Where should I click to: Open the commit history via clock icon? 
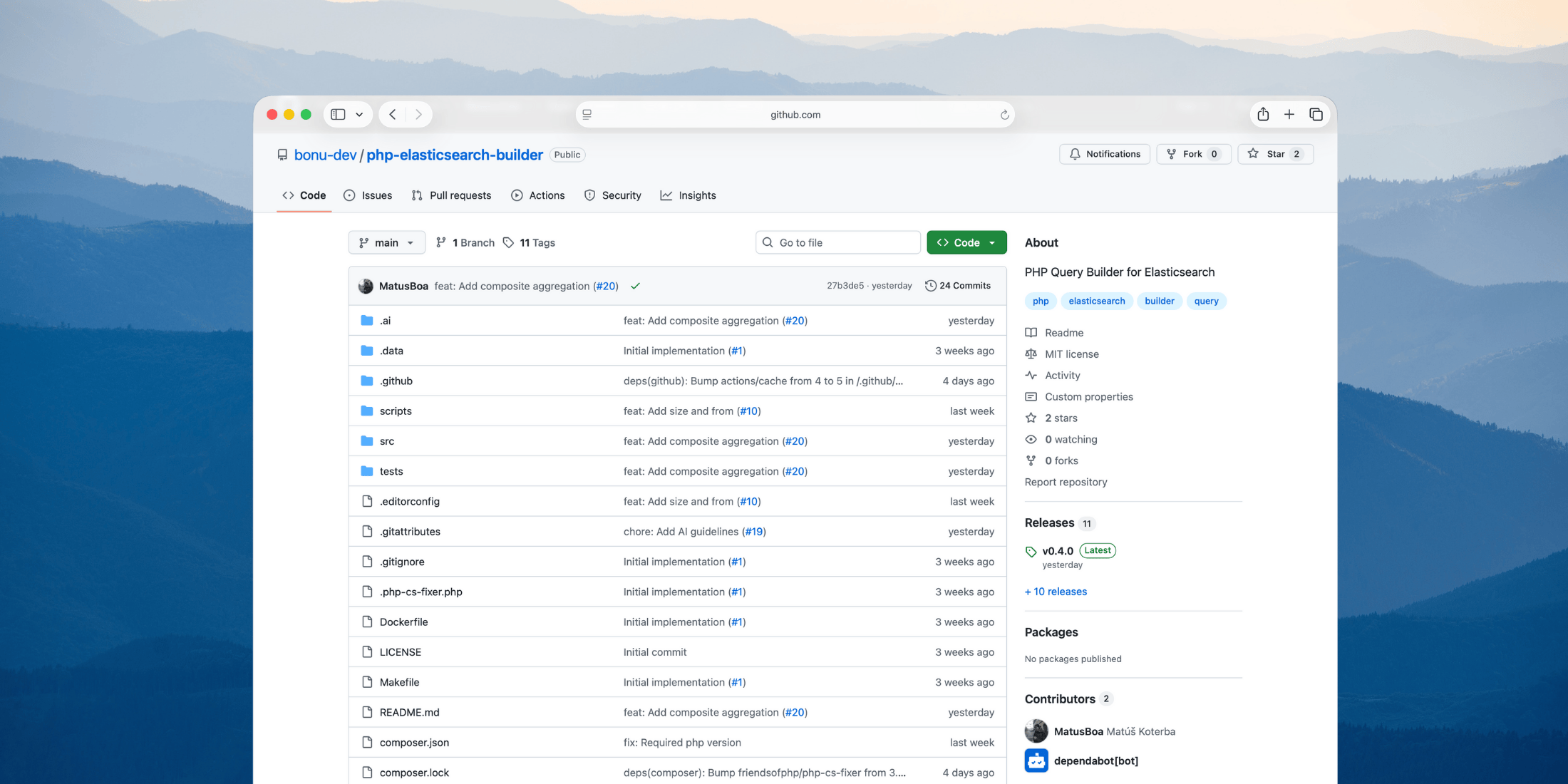930,285
